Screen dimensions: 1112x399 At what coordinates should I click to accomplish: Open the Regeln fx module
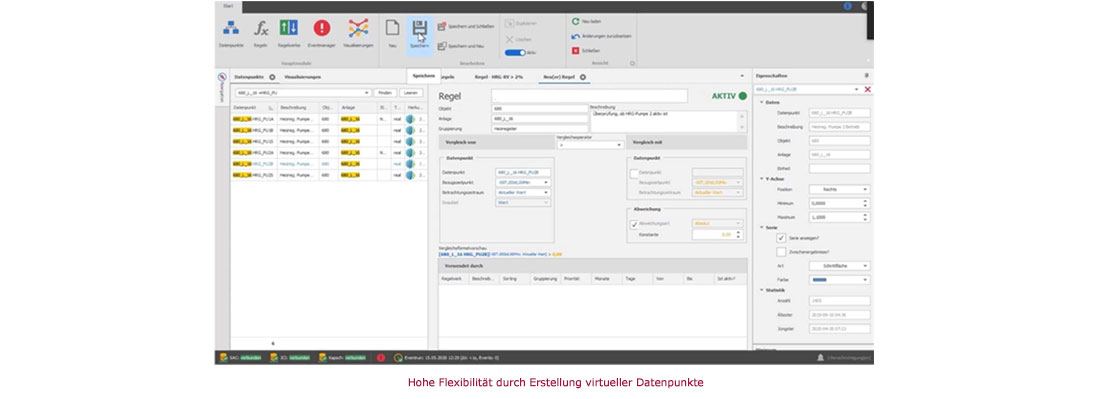click(x=261, y=28)
